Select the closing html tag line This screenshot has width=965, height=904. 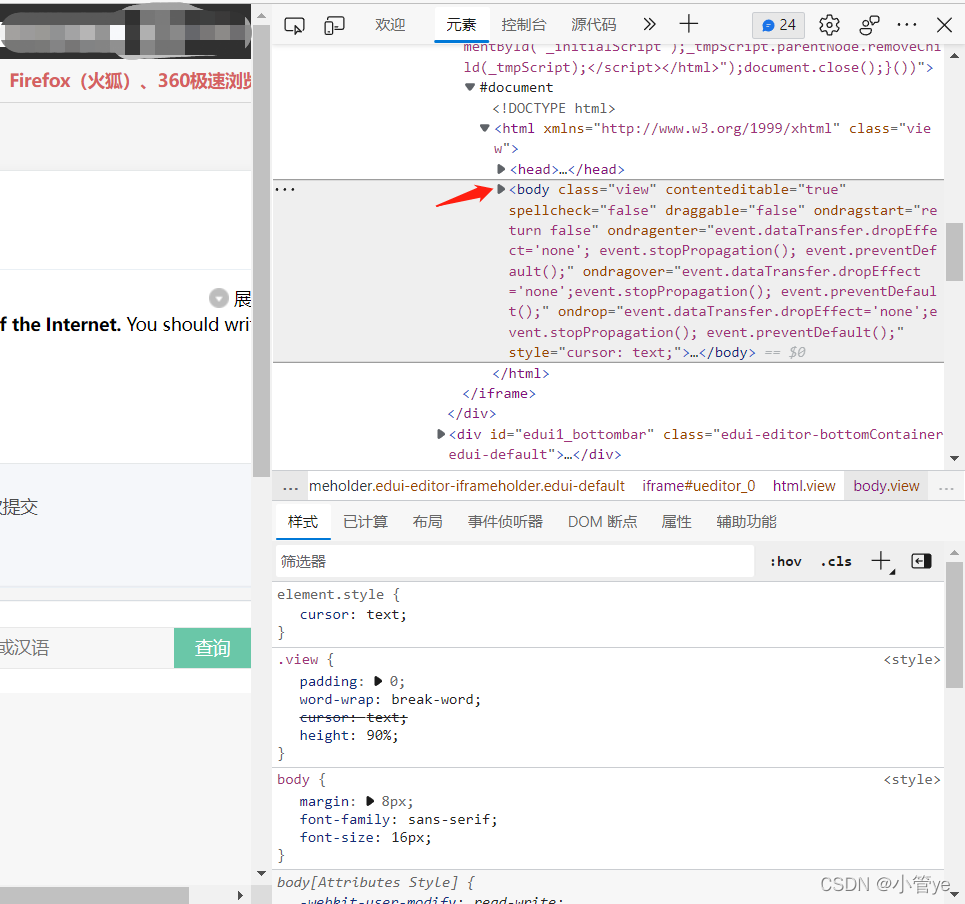coord(521,374)
